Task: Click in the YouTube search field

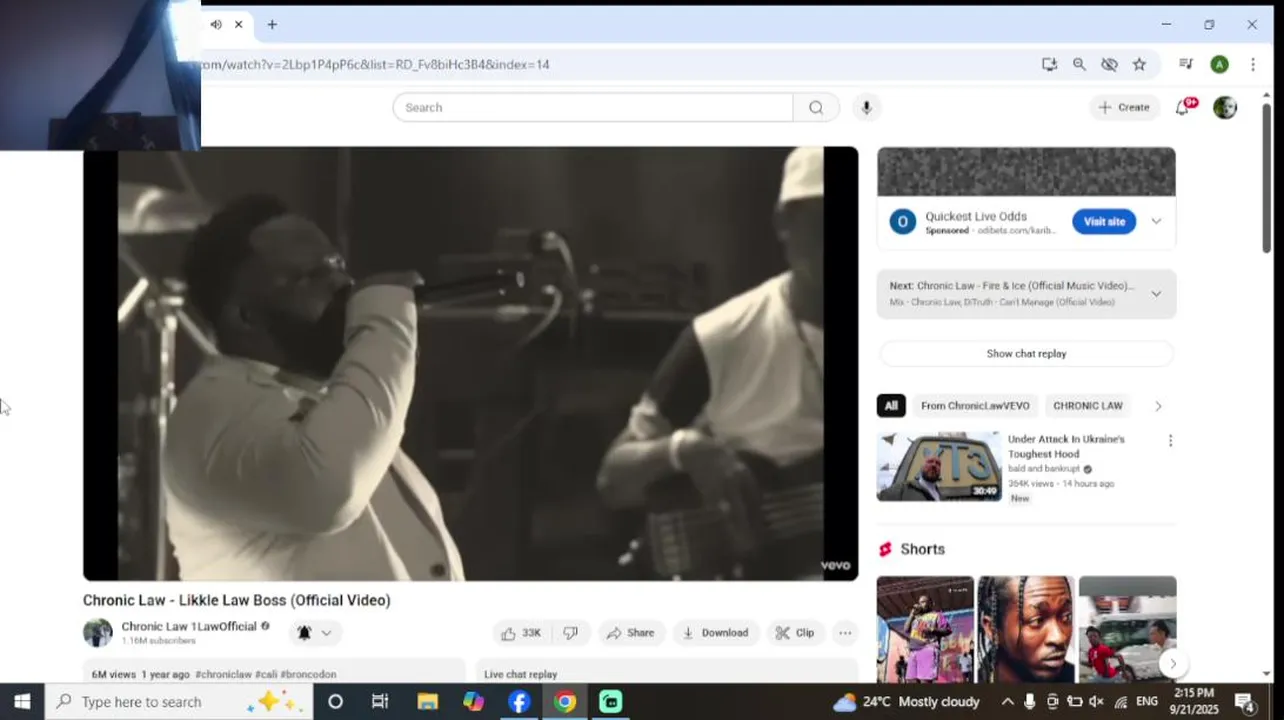Action: [x=593, y=107]
